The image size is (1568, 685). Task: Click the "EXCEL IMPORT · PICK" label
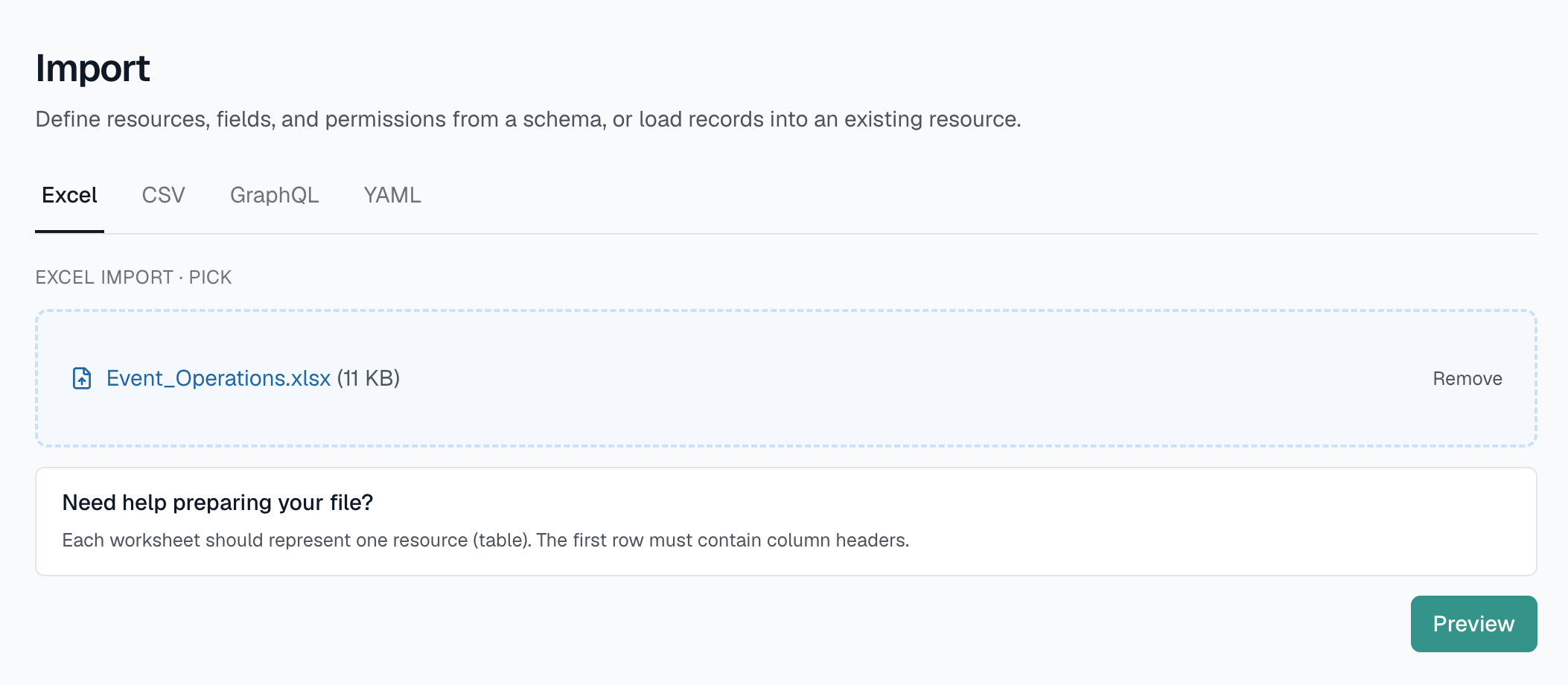pos(133,277)
